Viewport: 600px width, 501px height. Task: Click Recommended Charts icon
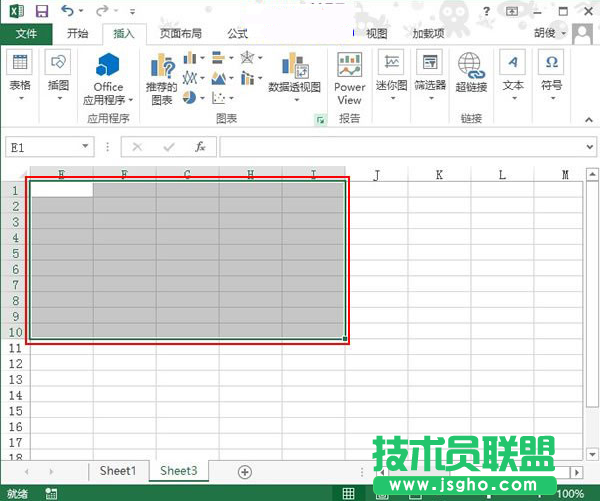(x=162, y=79)
